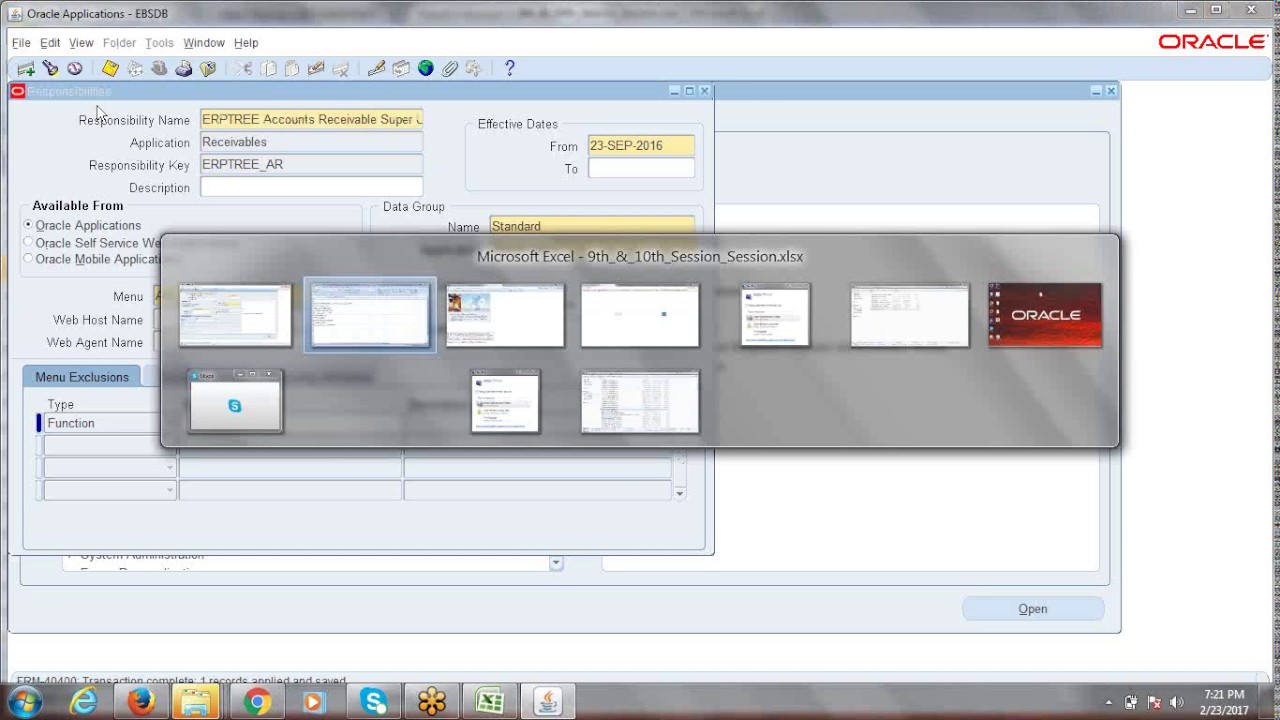
Task: Click the Windows Start button
Action: (x=24, y=702)
